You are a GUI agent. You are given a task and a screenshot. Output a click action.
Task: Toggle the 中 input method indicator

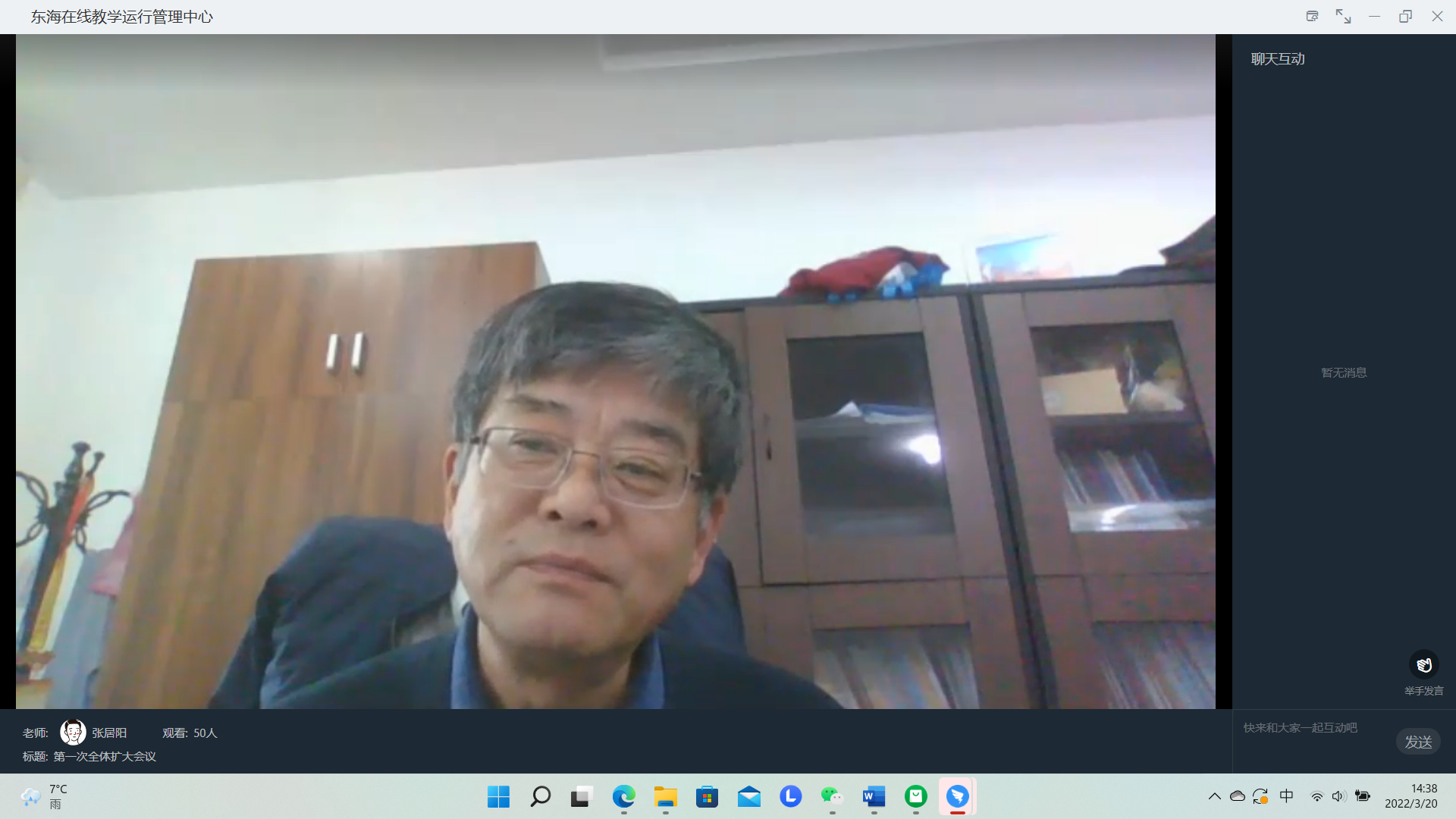point(1286,796)
